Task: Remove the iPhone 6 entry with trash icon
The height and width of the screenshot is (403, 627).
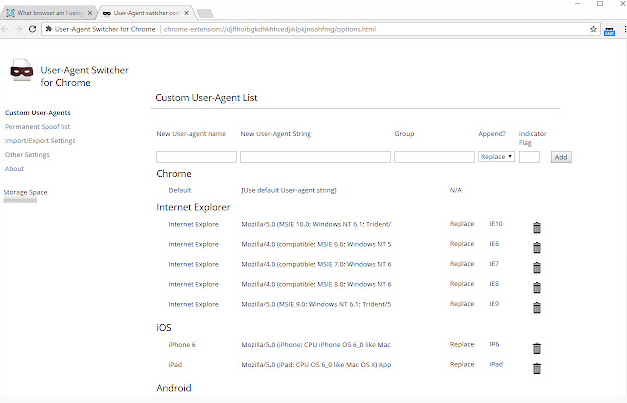Action: coord(537,348)
